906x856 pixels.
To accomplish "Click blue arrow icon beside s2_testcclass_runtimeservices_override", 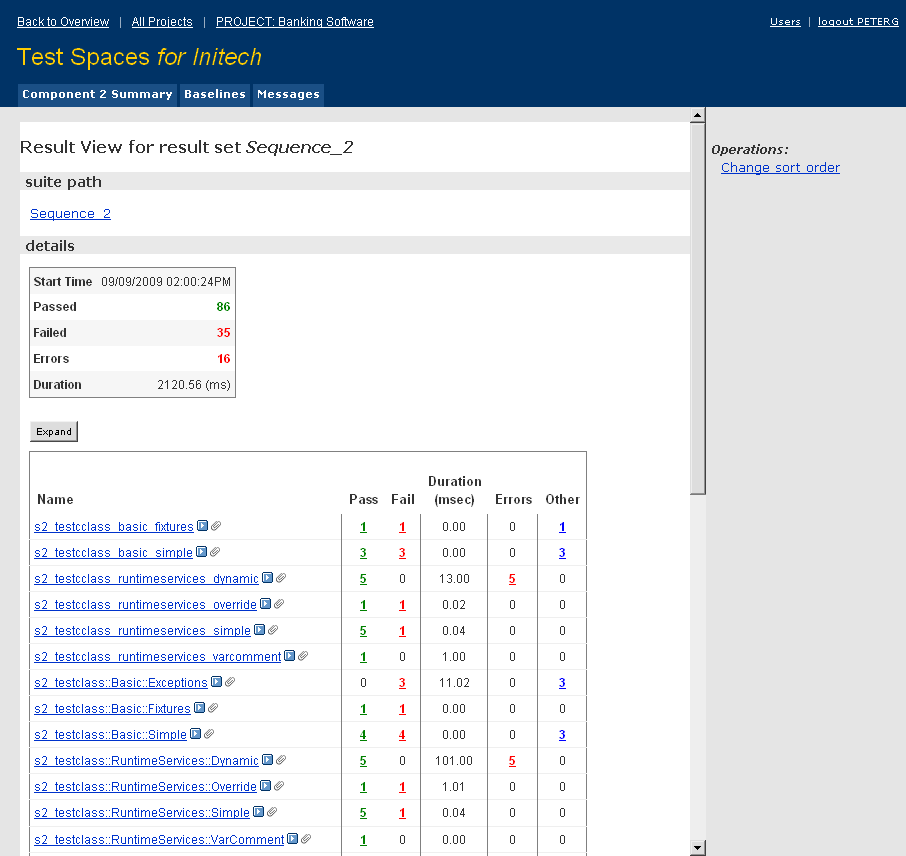I will pos(265,604).
